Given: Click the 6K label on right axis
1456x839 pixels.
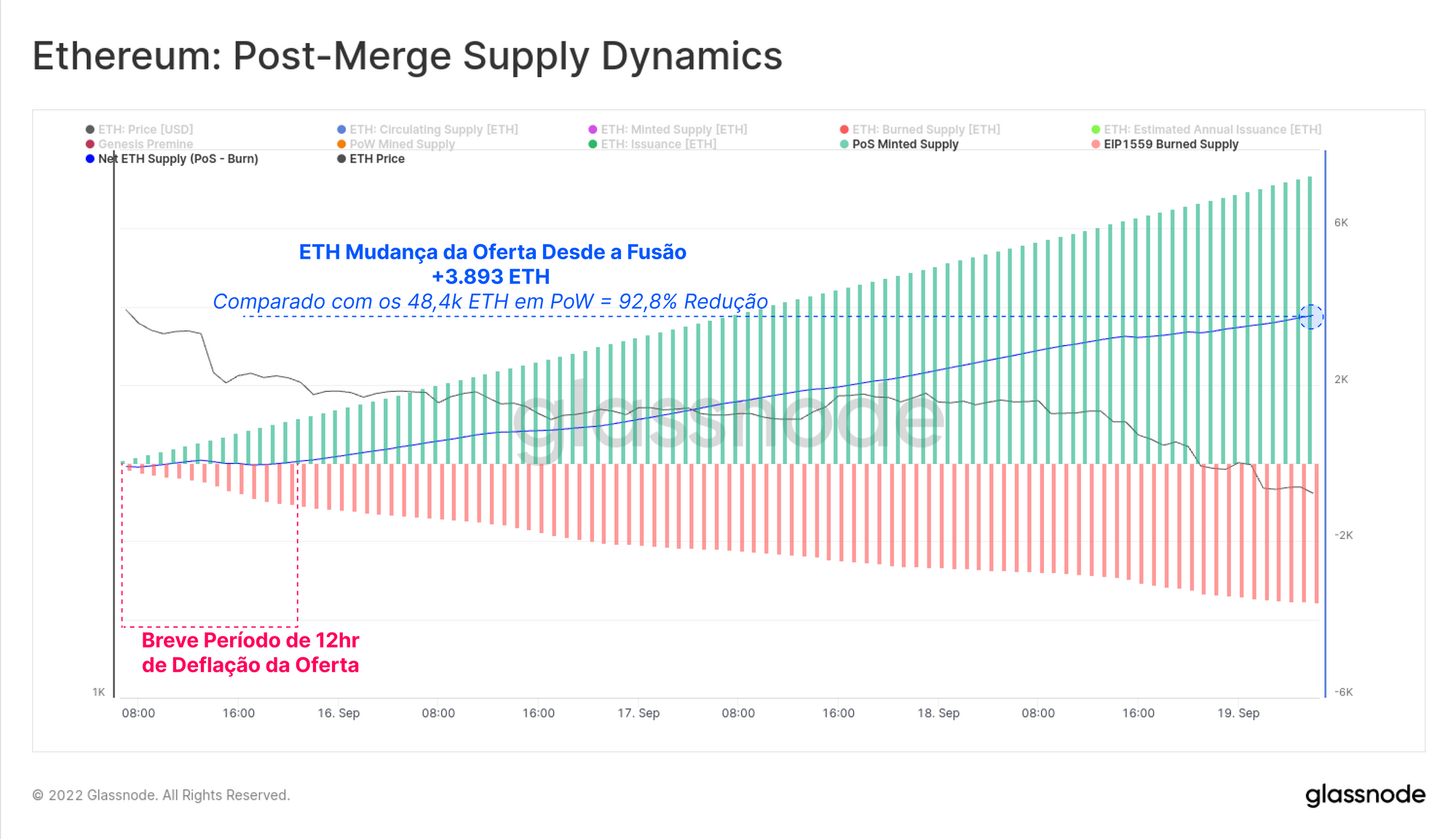Looking at the screenshot, I should point(1341,223).
